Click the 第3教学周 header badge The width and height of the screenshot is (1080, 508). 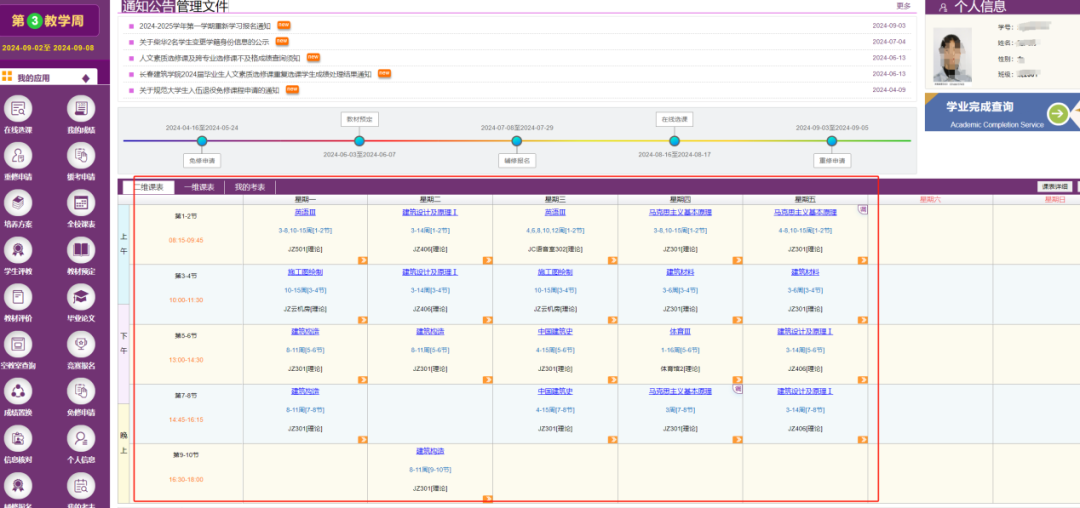pyautogui.click(x=50, y=21)
